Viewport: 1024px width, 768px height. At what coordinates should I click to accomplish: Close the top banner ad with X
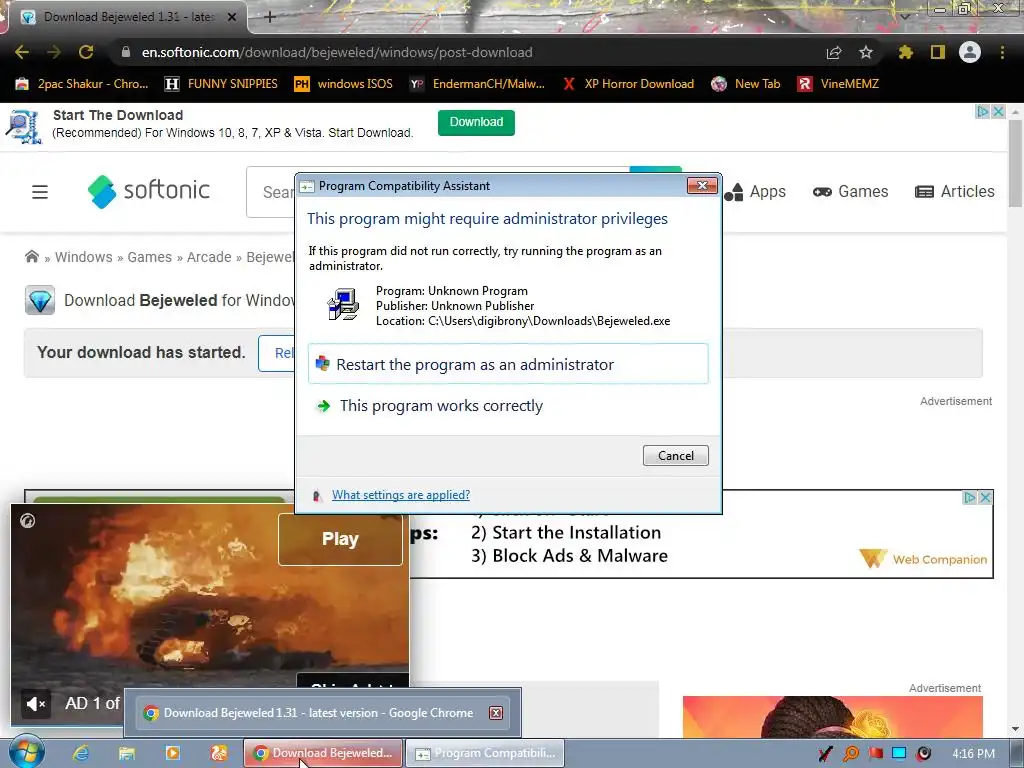click(x=999, y=112)
